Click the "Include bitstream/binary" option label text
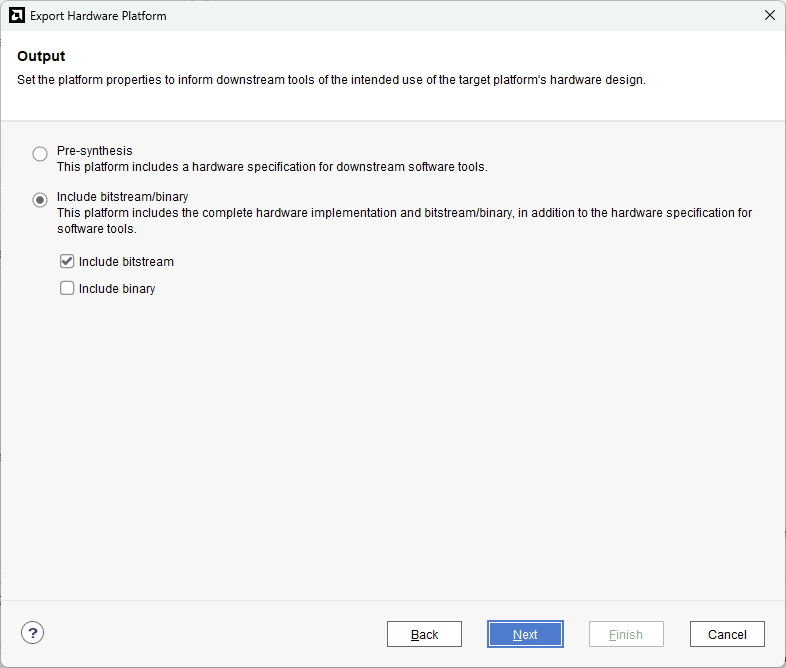Viewport: 786px width, 668px height. 122,197
